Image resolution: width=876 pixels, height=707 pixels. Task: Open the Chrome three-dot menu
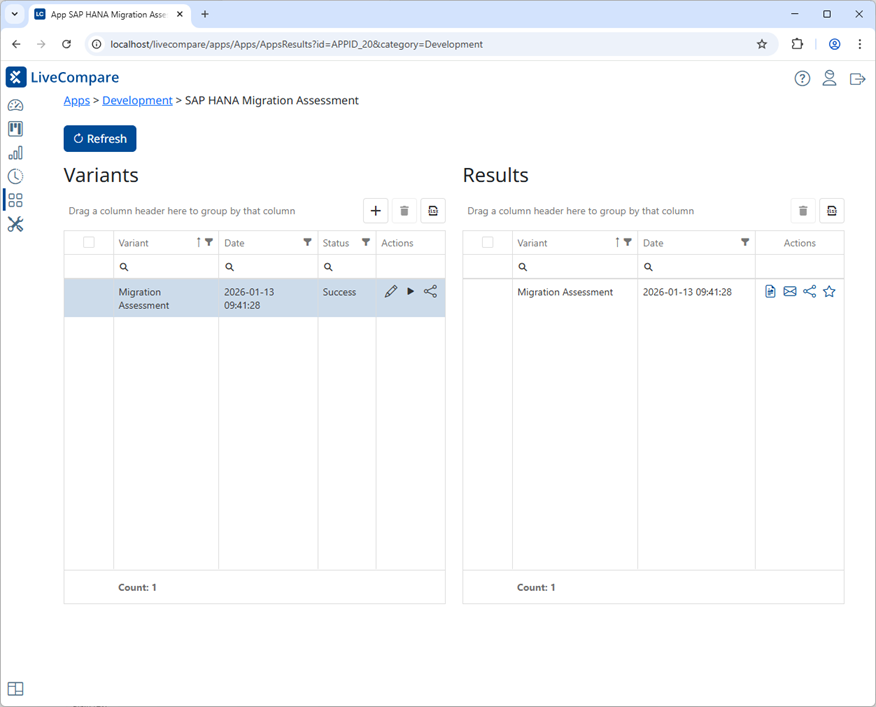coord(860,44)
